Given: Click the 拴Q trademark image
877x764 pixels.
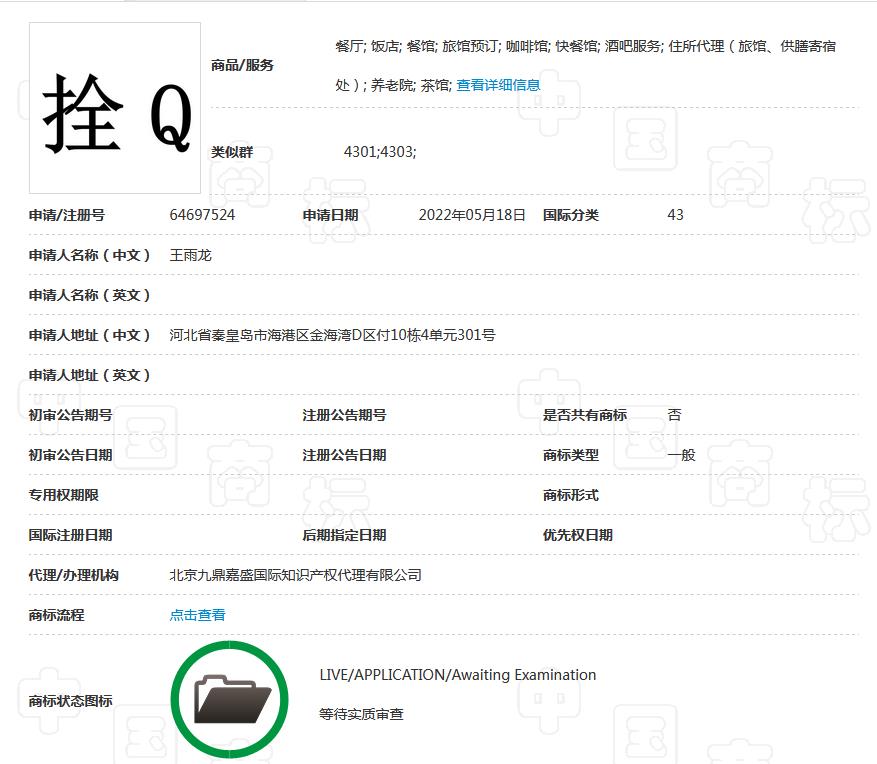Looking at the screenshot, I should click(x=115, y=108).
